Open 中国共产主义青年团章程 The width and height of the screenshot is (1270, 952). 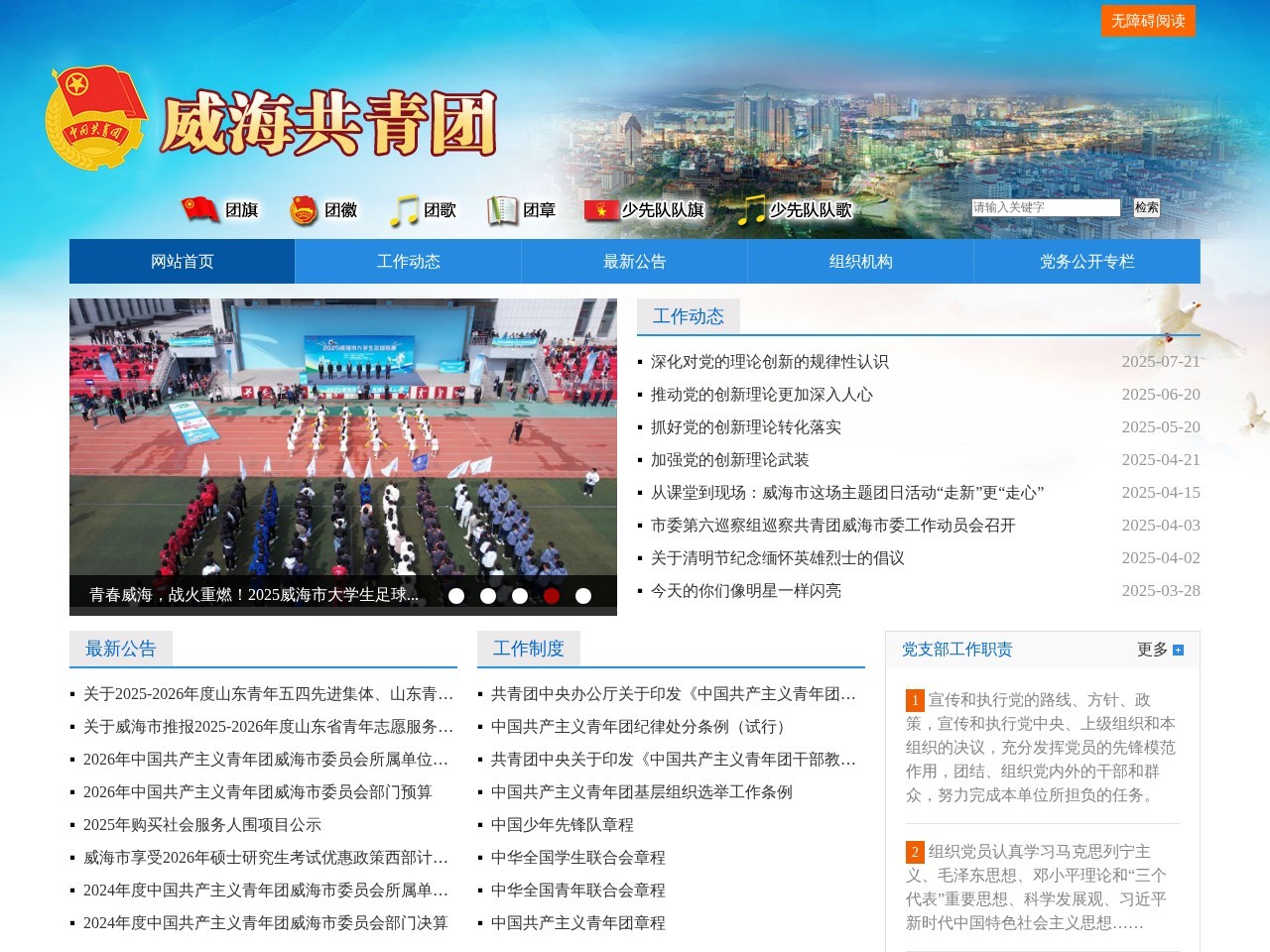(x=578, y=923)
